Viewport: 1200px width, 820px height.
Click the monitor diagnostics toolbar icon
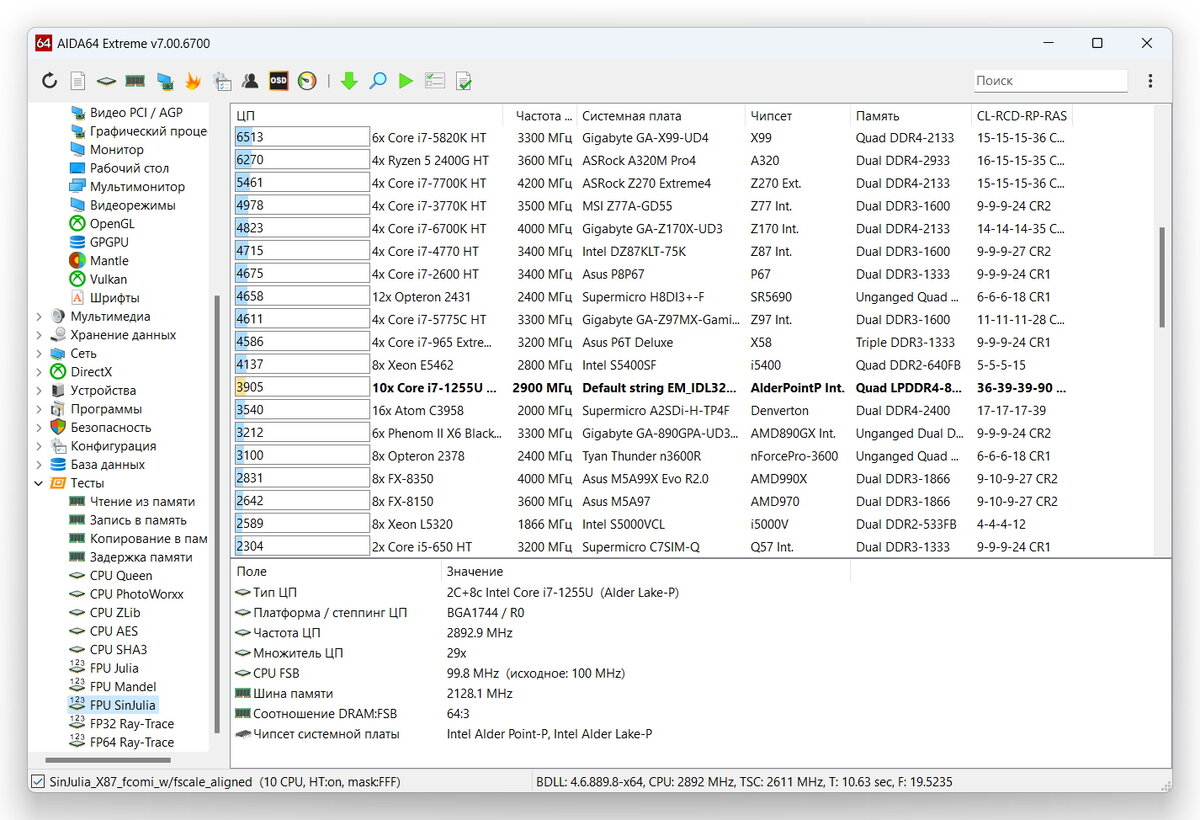(x=165, y=81)
